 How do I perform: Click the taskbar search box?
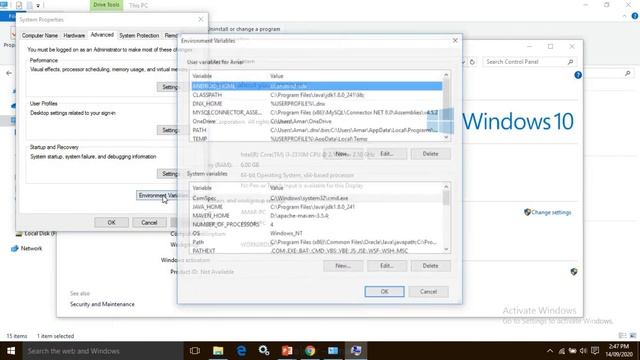[103, 351]
